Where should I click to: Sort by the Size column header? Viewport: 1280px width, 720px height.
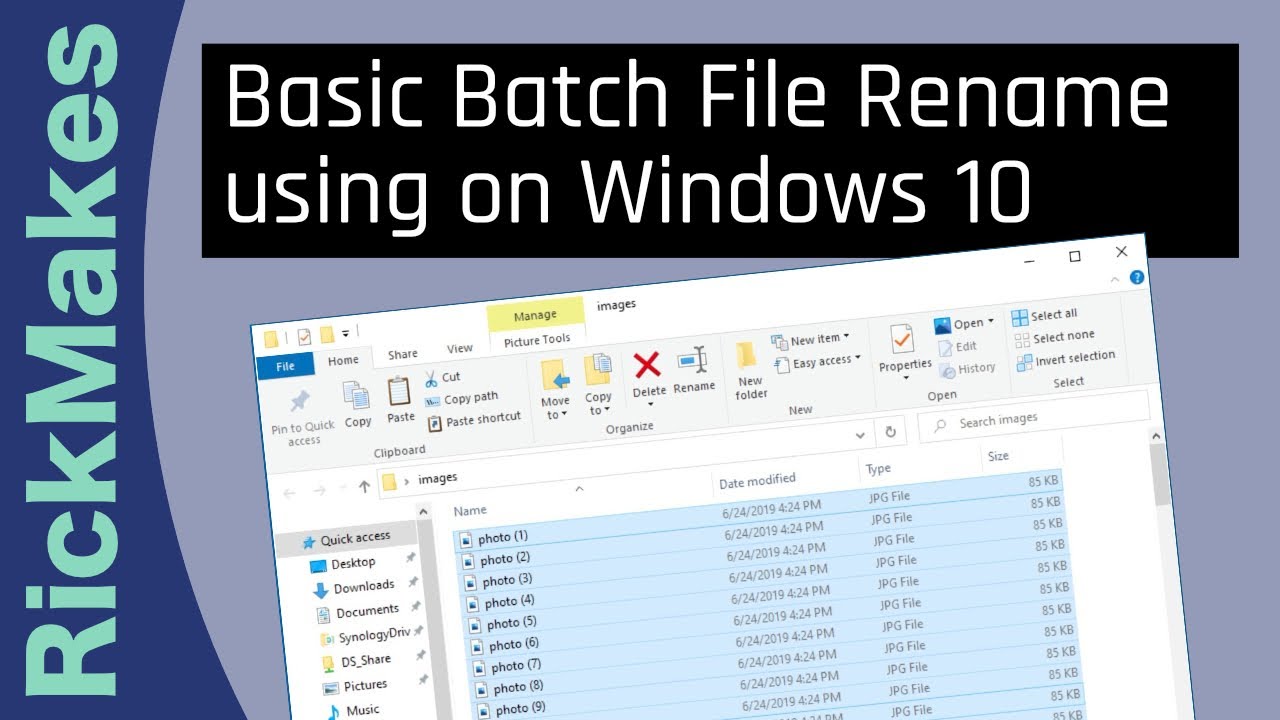[998, 456]
